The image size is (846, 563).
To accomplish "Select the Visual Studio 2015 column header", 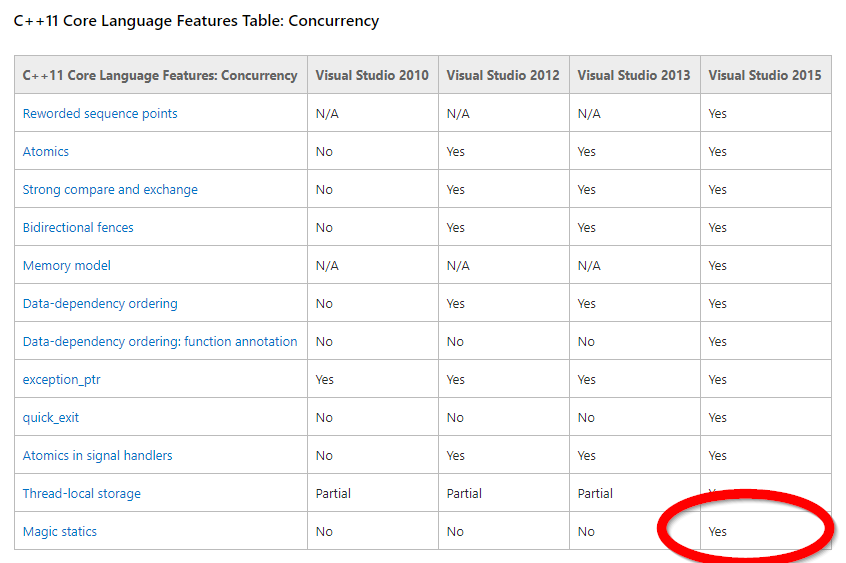I will [765, 75].
